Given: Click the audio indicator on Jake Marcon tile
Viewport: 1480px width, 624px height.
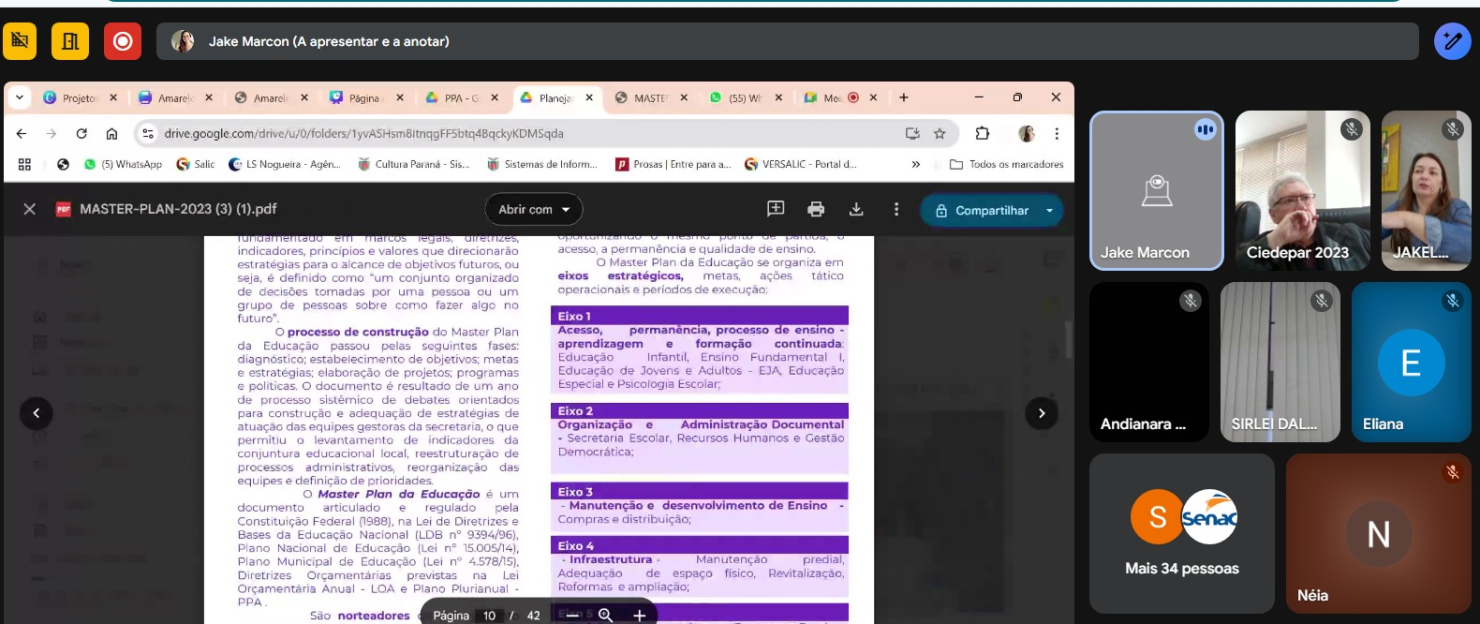Looking at the screenshot, I should tap(1205, 129).
